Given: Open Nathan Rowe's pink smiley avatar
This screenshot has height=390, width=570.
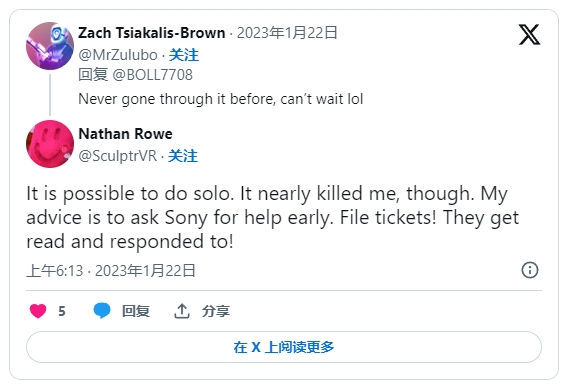Looking at the screenshot, I should [50, 144].
